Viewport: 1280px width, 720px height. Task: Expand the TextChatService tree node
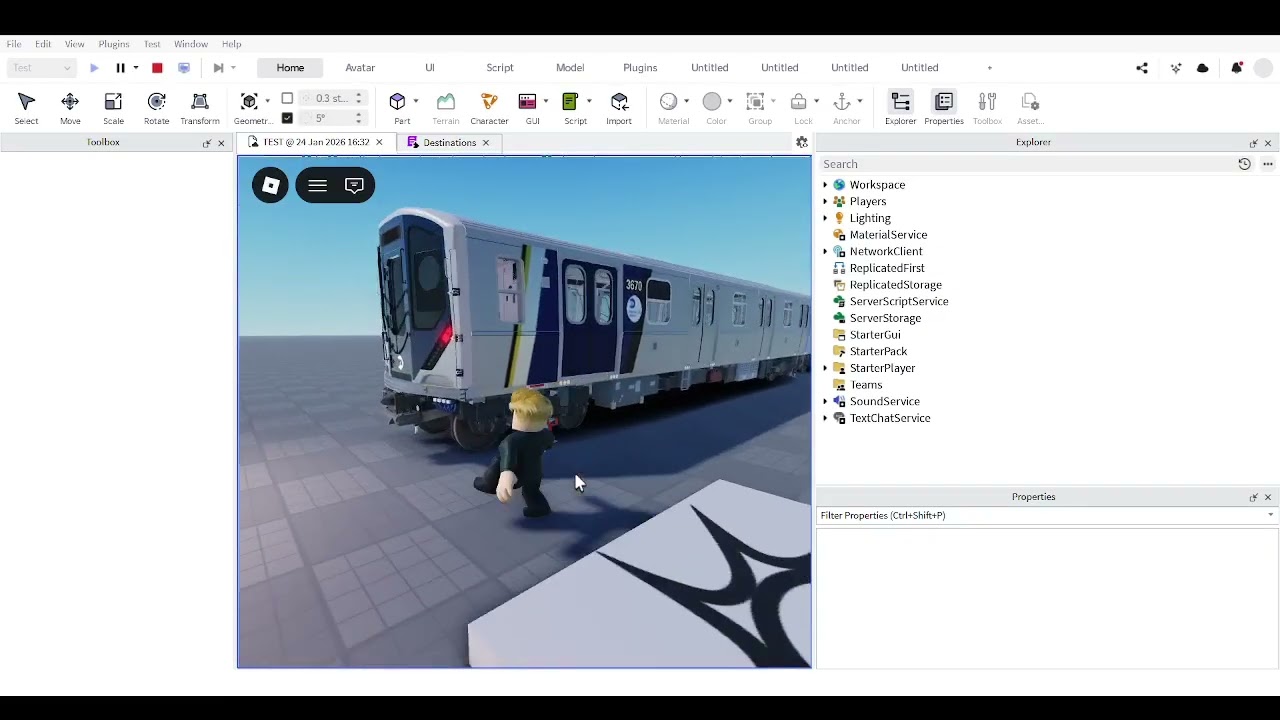point(825,418)
